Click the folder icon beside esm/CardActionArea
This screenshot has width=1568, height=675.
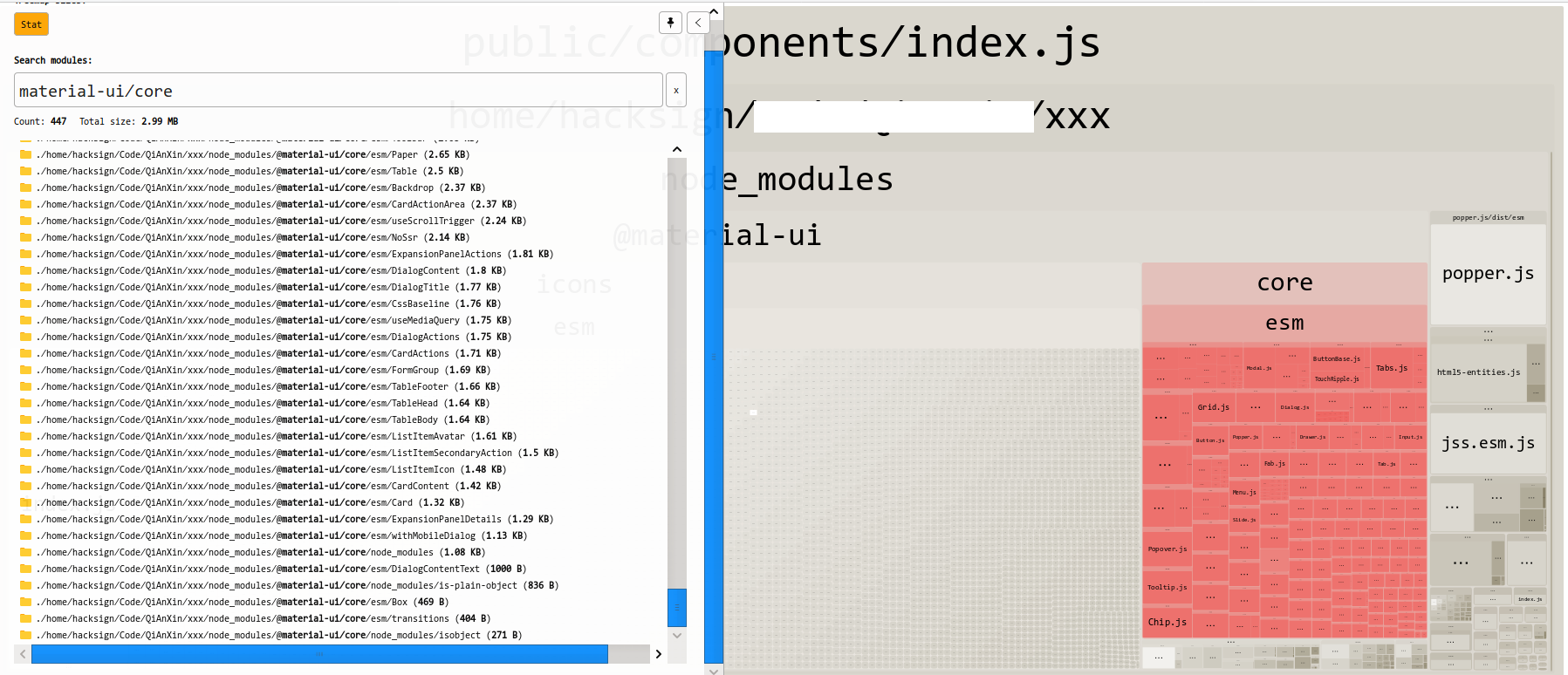click(26, 204)
